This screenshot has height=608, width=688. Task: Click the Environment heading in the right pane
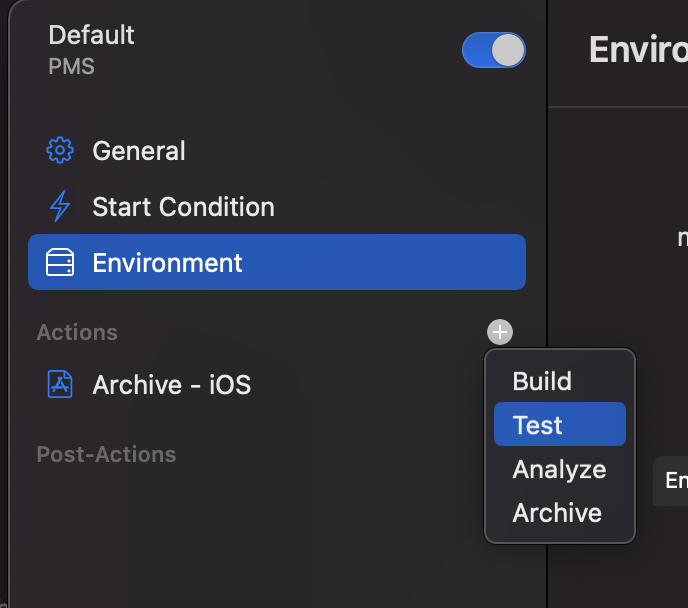click(x=638, y=50)
